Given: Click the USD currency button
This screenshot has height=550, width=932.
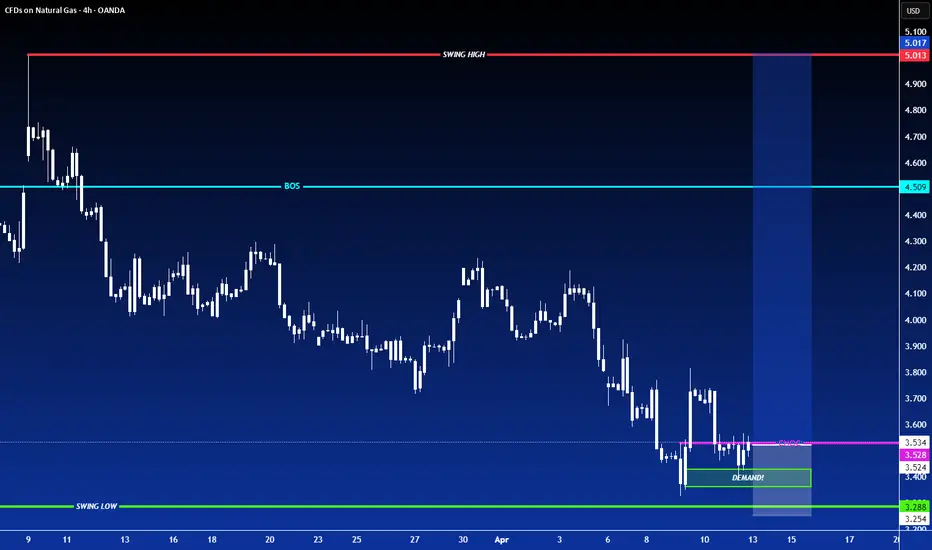Looking at the screenshot, I should pyautogui.click(x=913, y=11).
